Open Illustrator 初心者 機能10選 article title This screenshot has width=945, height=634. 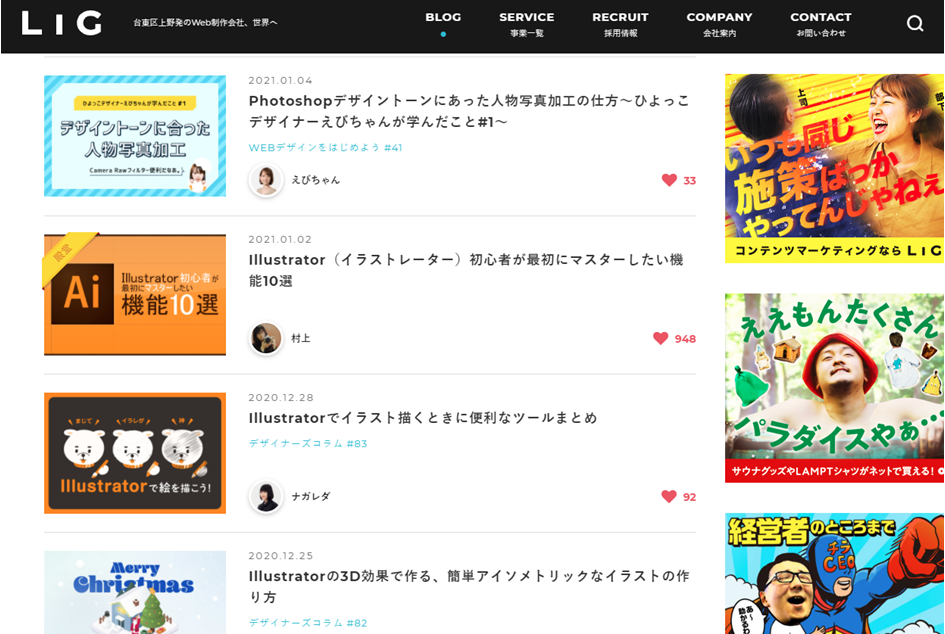466,270
